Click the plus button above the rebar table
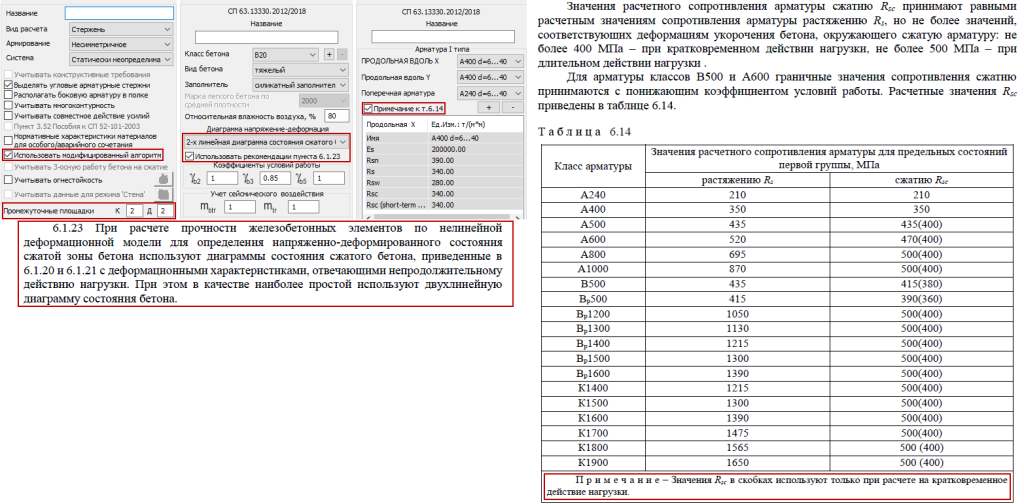This screenshot has height=504, width=1024. click(x=489, y=107)
